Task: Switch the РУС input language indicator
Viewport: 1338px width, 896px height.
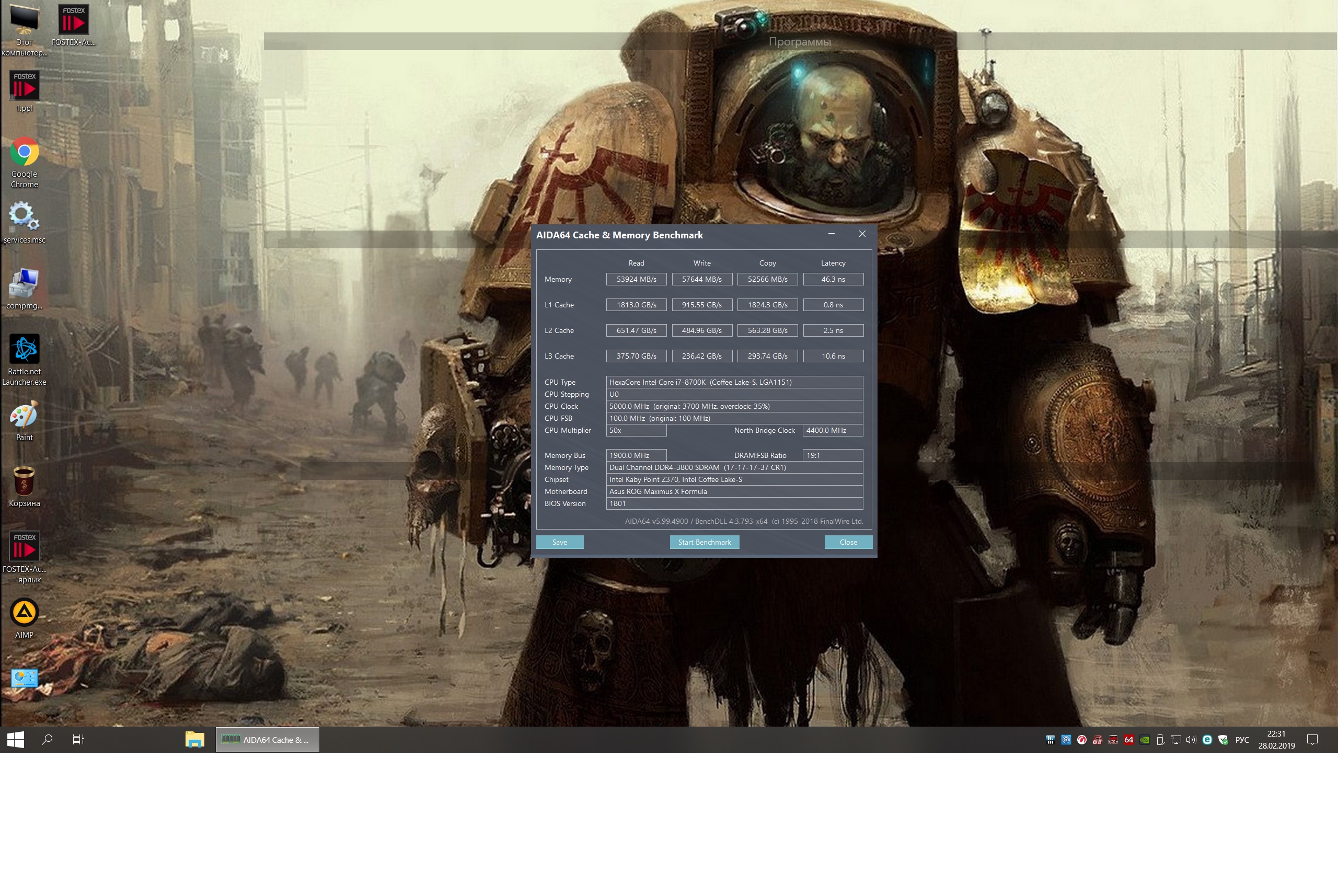Action: (1241, 739)
